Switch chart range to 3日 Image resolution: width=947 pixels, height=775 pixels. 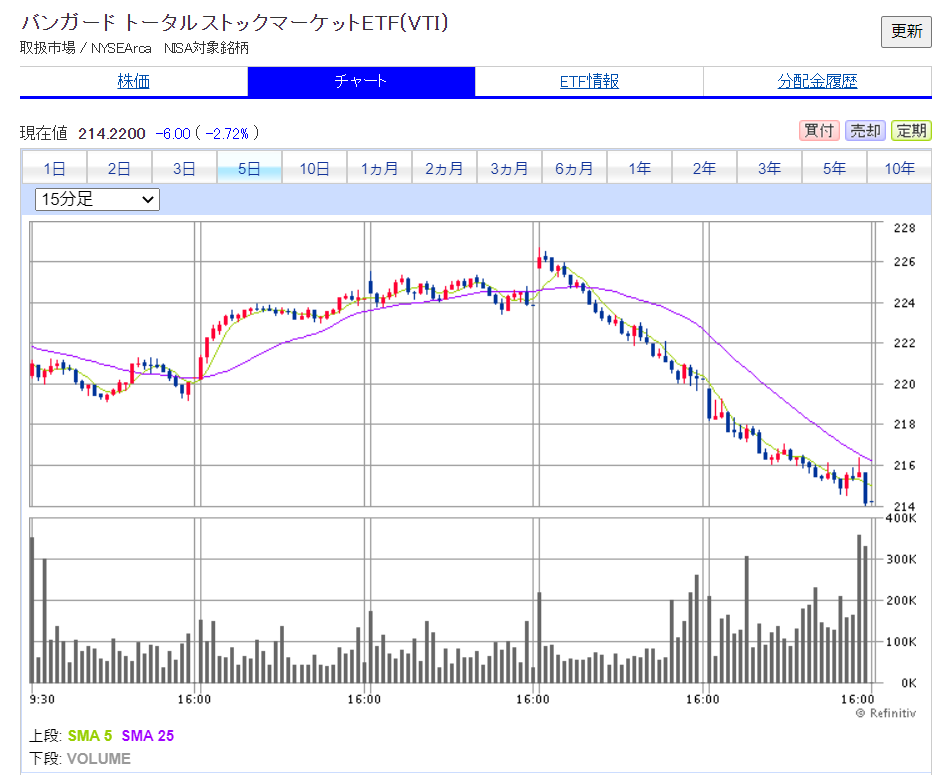[184, 168]
